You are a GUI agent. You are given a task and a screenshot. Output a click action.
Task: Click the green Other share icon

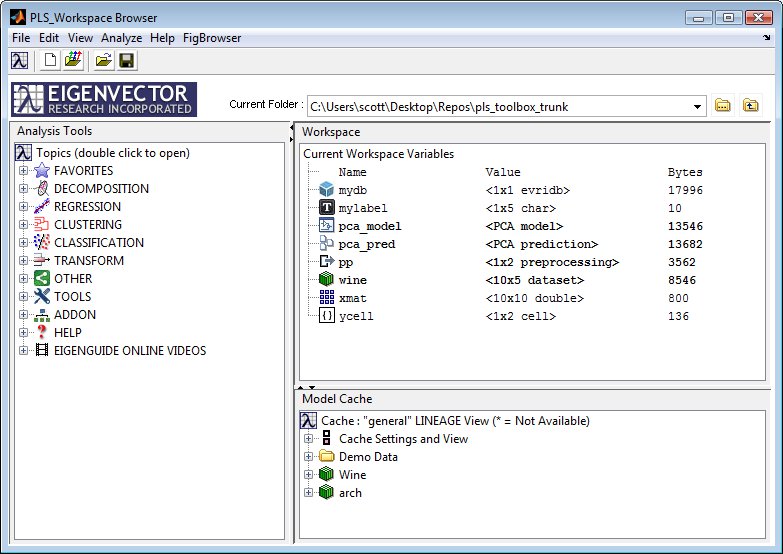click(42, 278)
